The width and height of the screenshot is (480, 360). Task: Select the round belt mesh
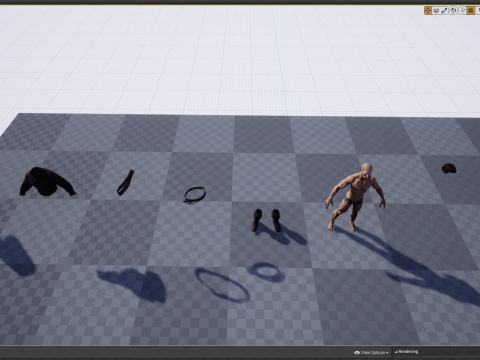[x=194, y=195]
